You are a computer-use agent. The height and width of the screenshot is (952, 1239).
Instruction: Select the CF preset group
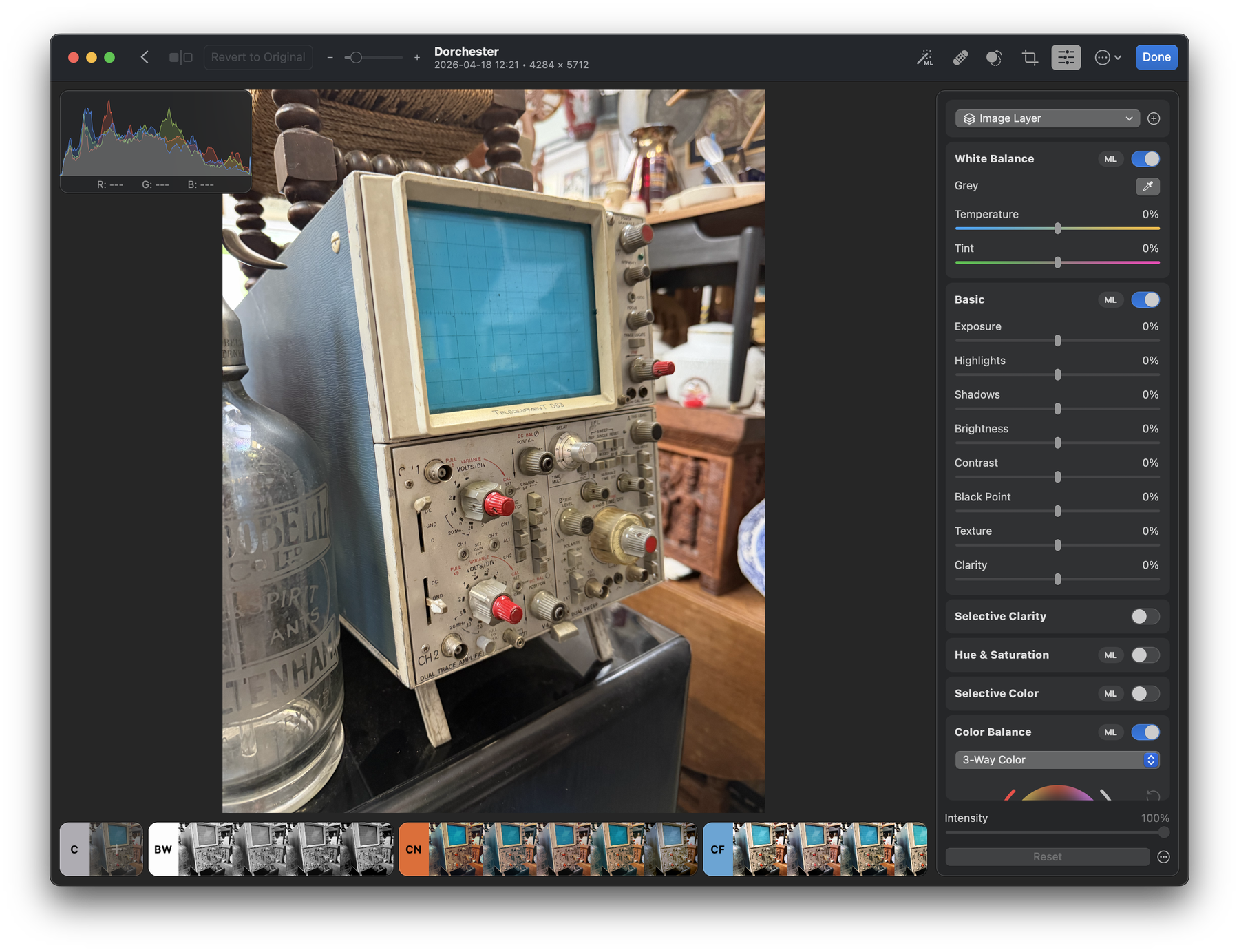tap(718, 849)
